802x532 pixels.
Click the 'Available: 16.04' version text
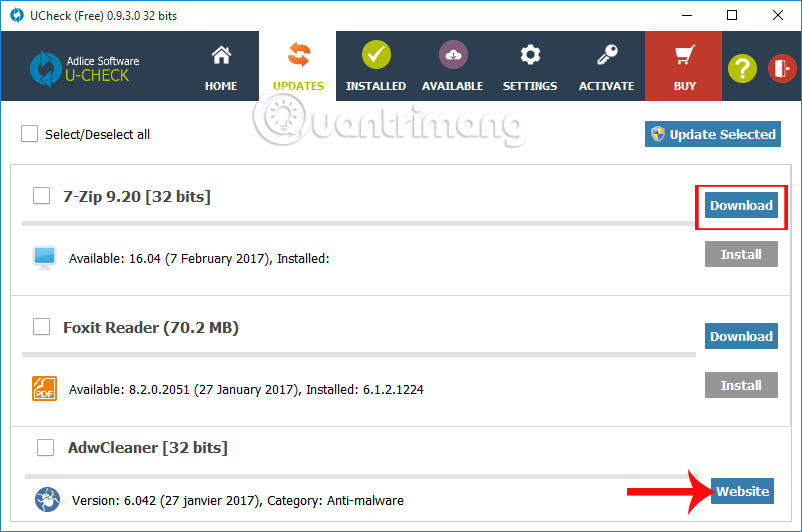(199, 258)
